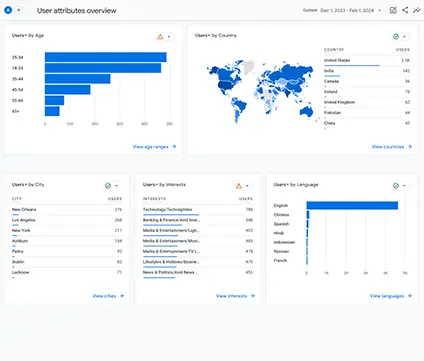Select the India country row
The width and height of the screenshot is (424, 361).
[x=367, y=71]
